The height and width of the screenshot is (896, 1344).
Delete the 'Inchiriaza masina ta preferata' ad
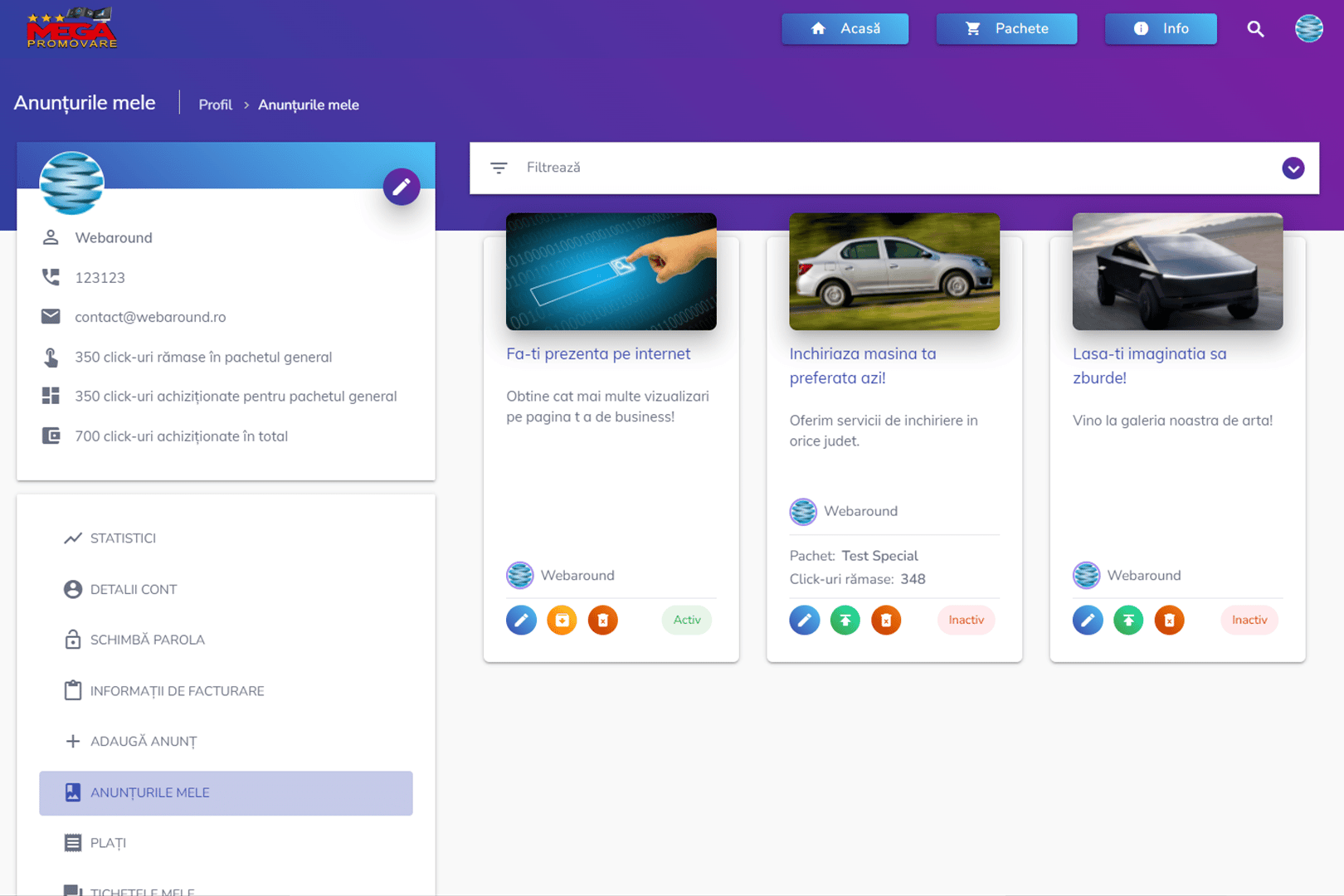coord(886,620)
